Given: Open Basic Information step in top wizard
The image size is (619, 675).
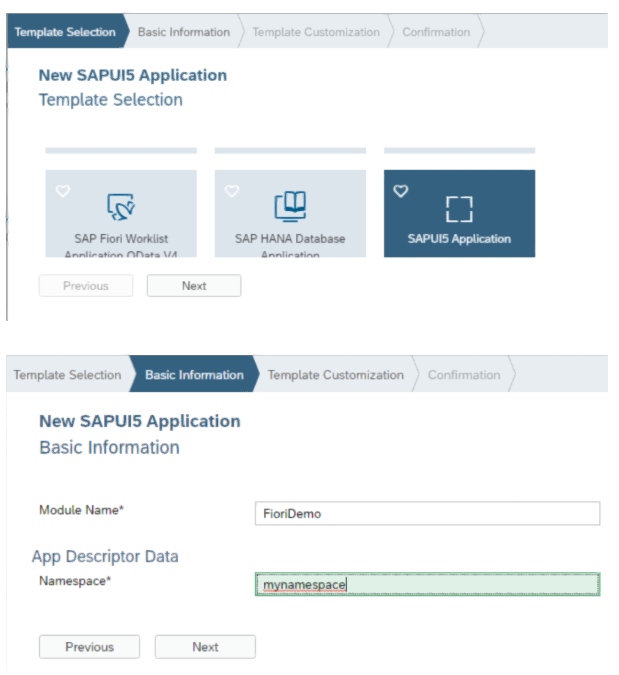Looking at the screenshot, I should coord(184,32).
